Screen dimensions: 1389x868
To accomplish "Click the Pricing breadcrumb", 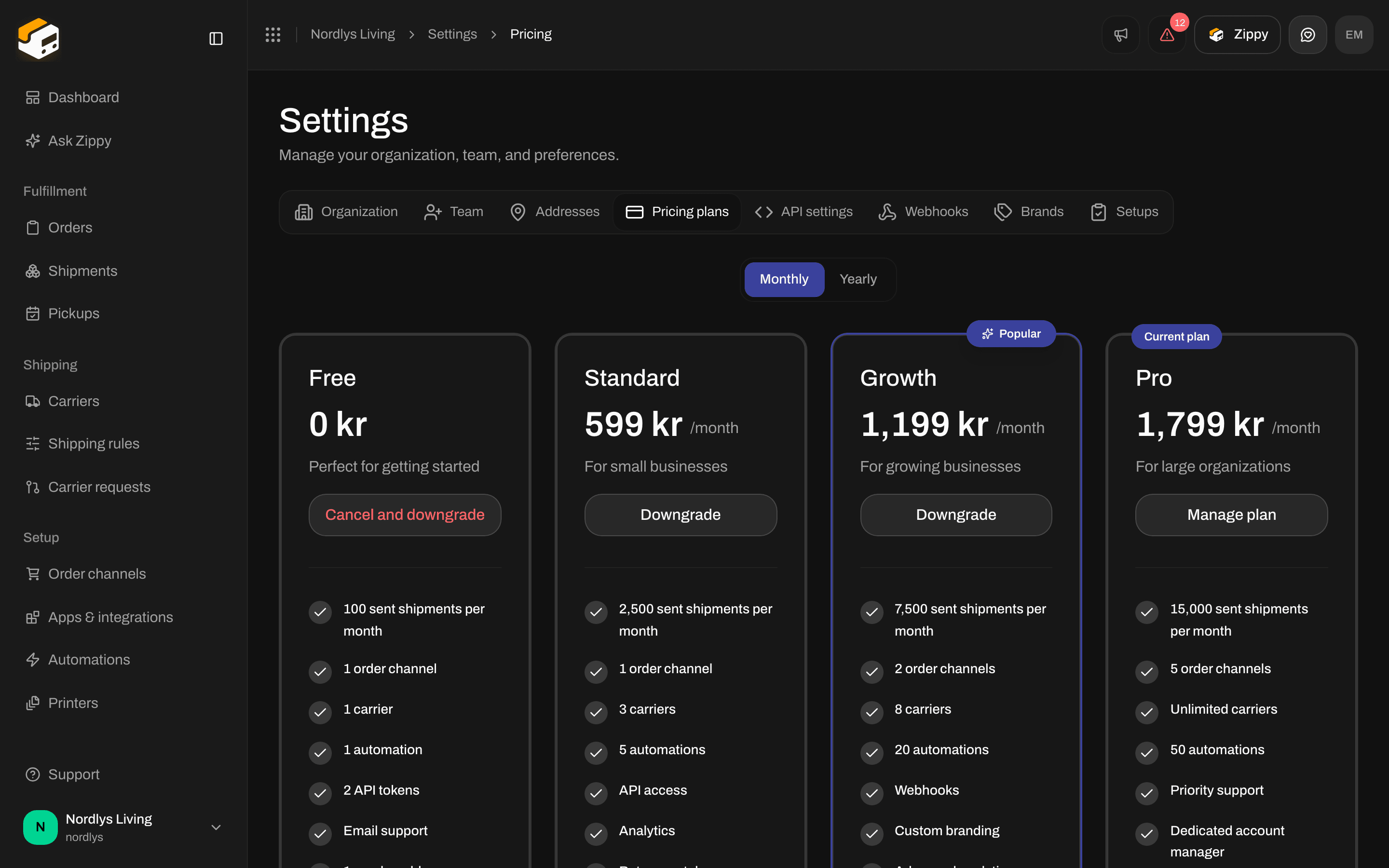I will pyautogui.click(x=531, y=34).
